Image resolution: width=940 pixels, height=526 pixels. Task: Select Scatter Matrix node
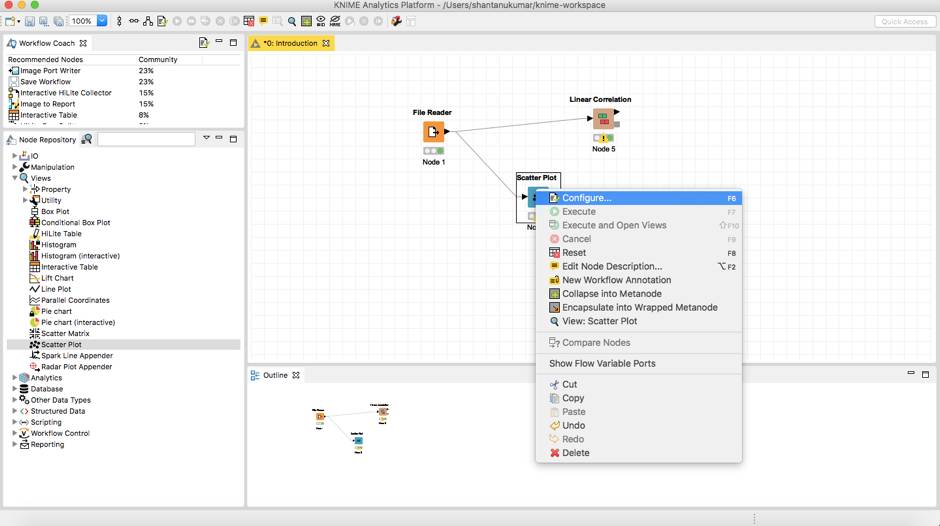65,333
